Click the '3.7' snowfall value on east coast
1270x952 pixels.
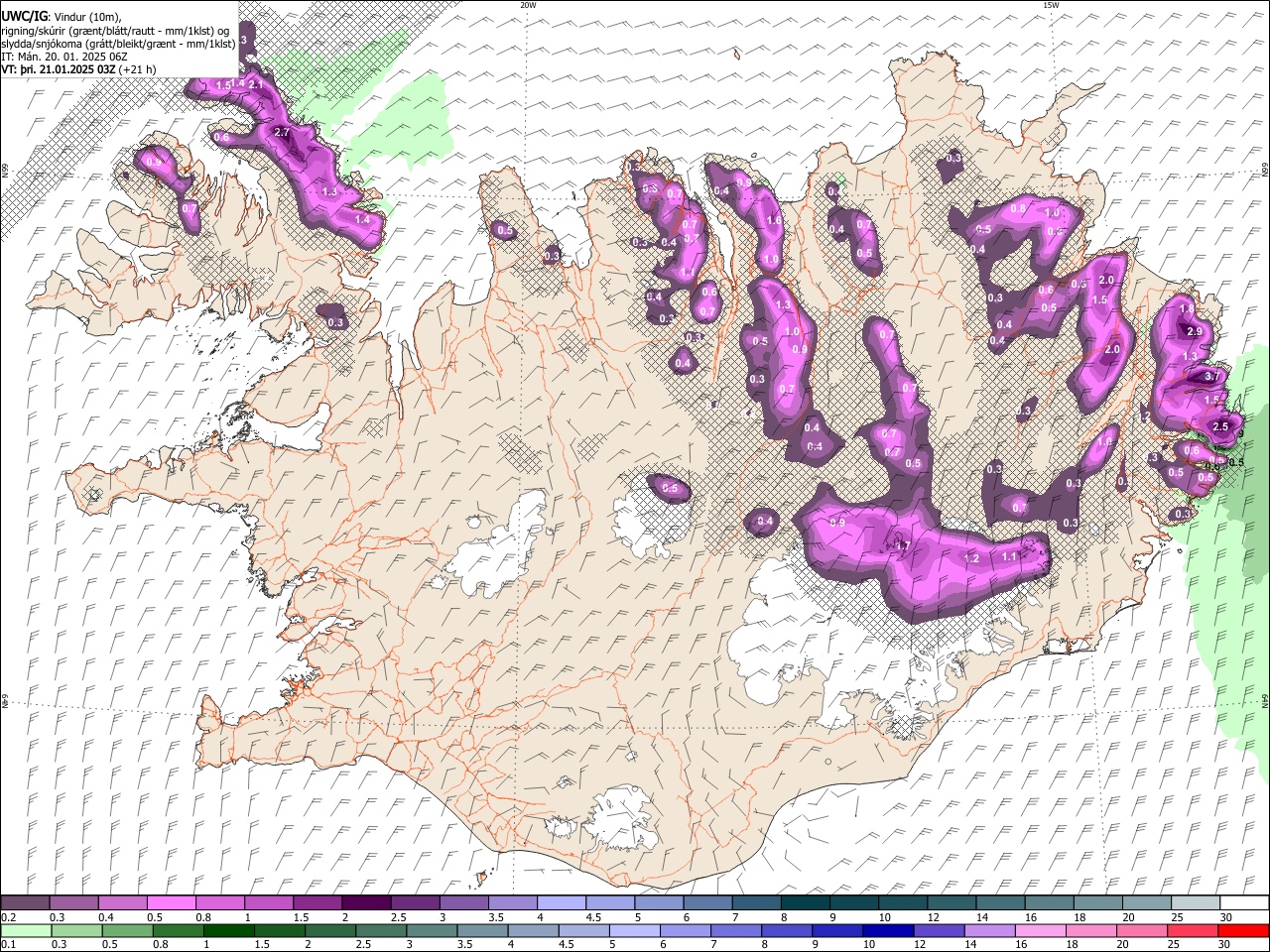1212,377
